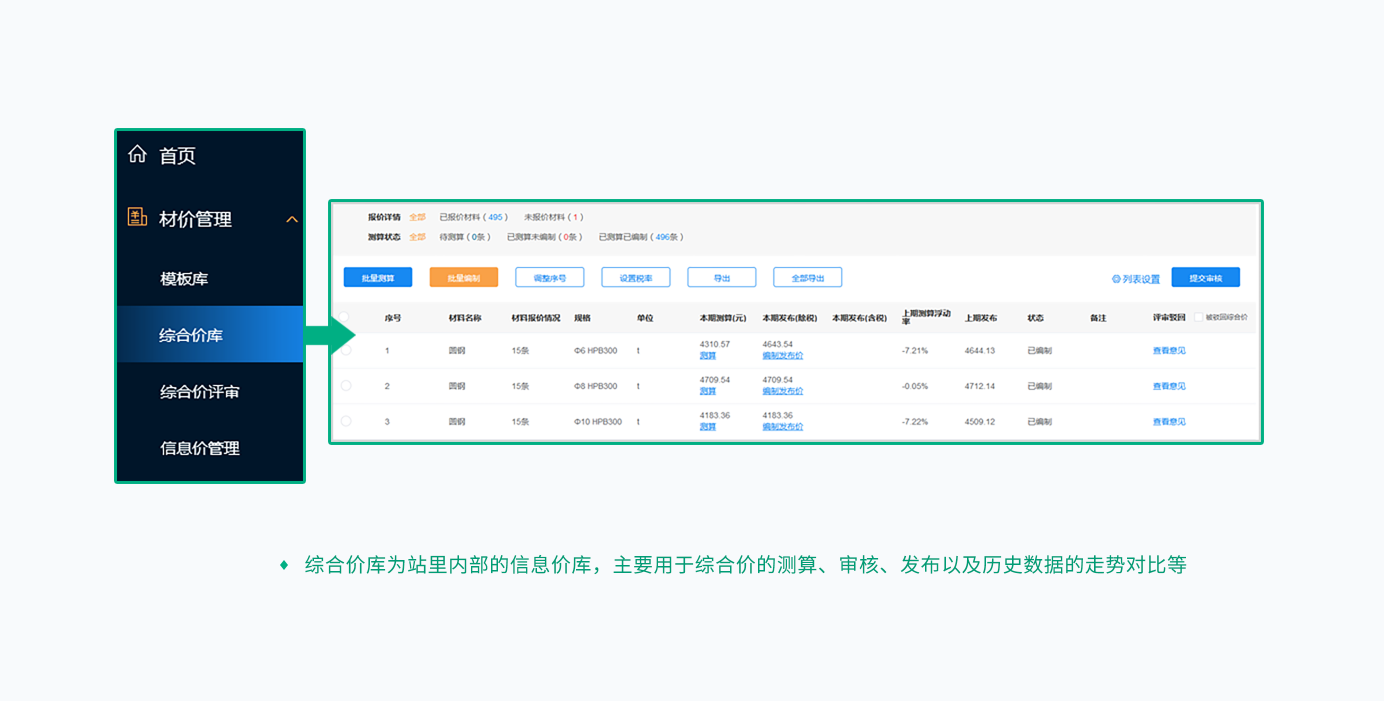
Task: Select the row 3 checkbox
Action: point(346,421)
